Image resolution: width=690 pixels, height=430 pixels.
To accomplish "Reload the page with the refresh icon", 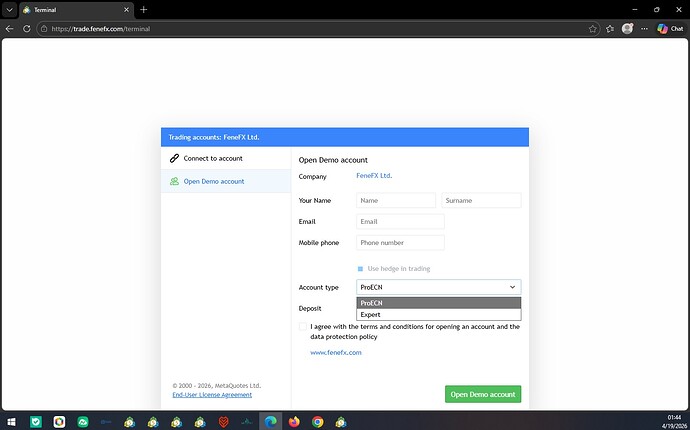I will pyautogui.click(x=26, y=29).
